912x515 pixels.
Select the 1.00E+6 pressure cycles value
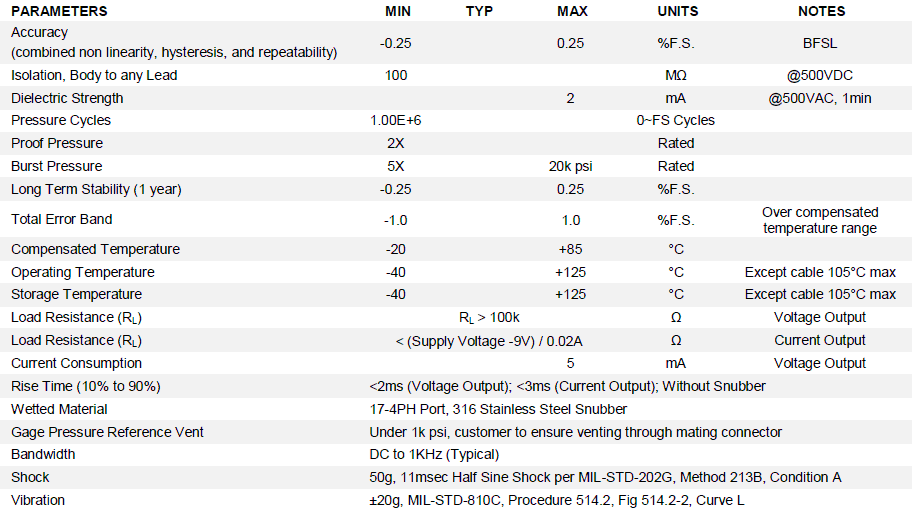(x=396, y=120)
